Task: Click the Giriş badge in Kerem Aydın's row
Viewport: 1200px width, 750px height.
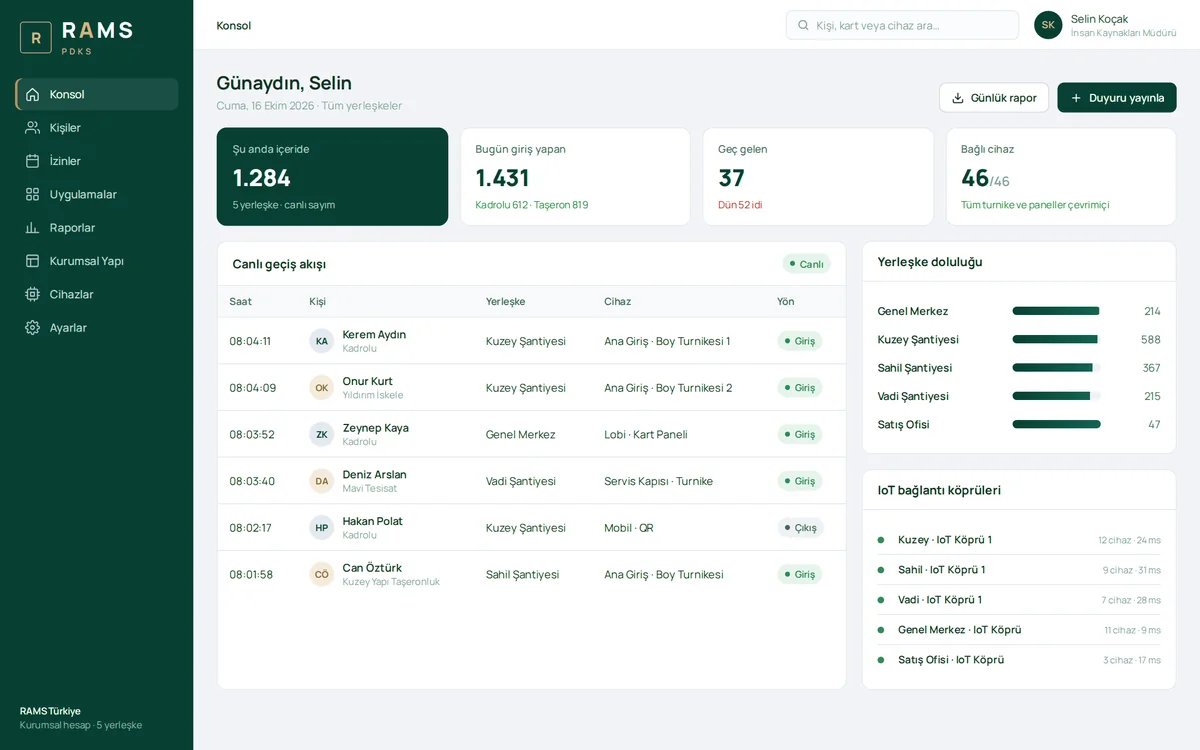Action: [x=800, y=341]
